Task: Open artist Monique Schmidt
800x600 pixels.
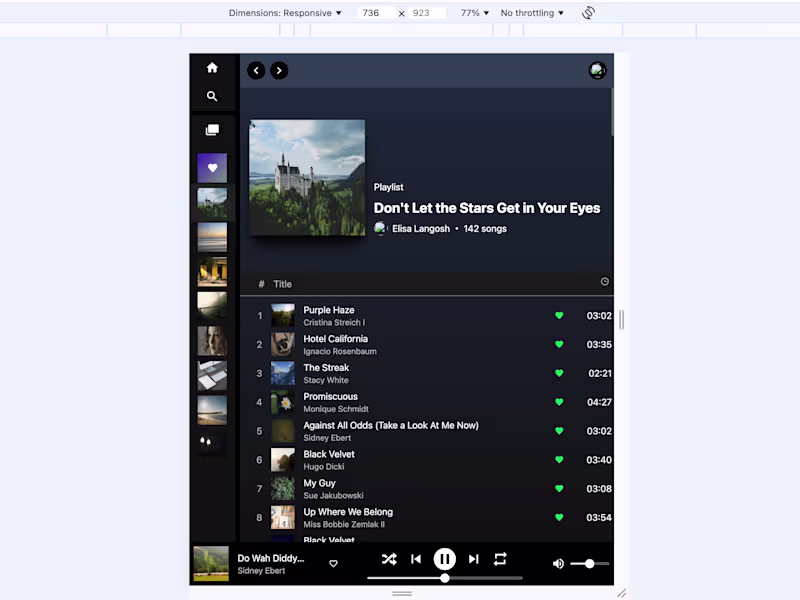Action: (x=336, y=409)
